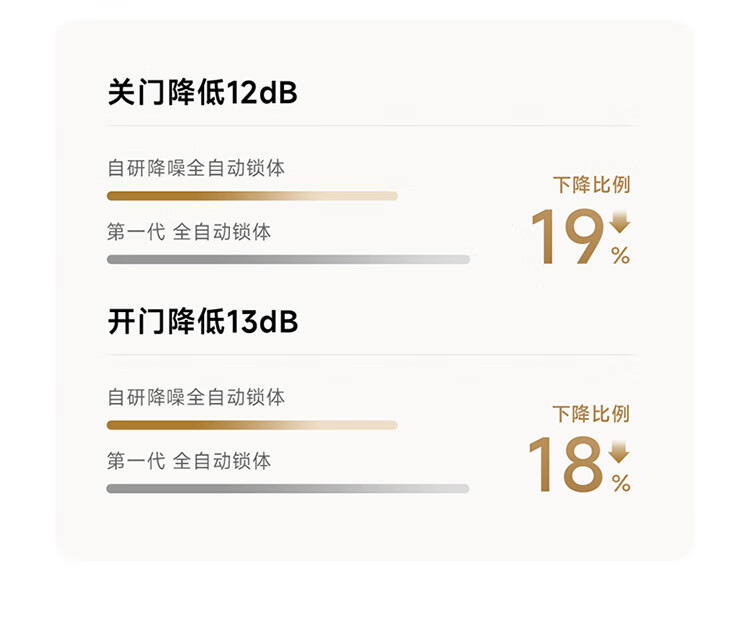Viewport: 750px width, 630px height.
Task: Click the gold bar under 关门降低12dB
Action: 252,196
